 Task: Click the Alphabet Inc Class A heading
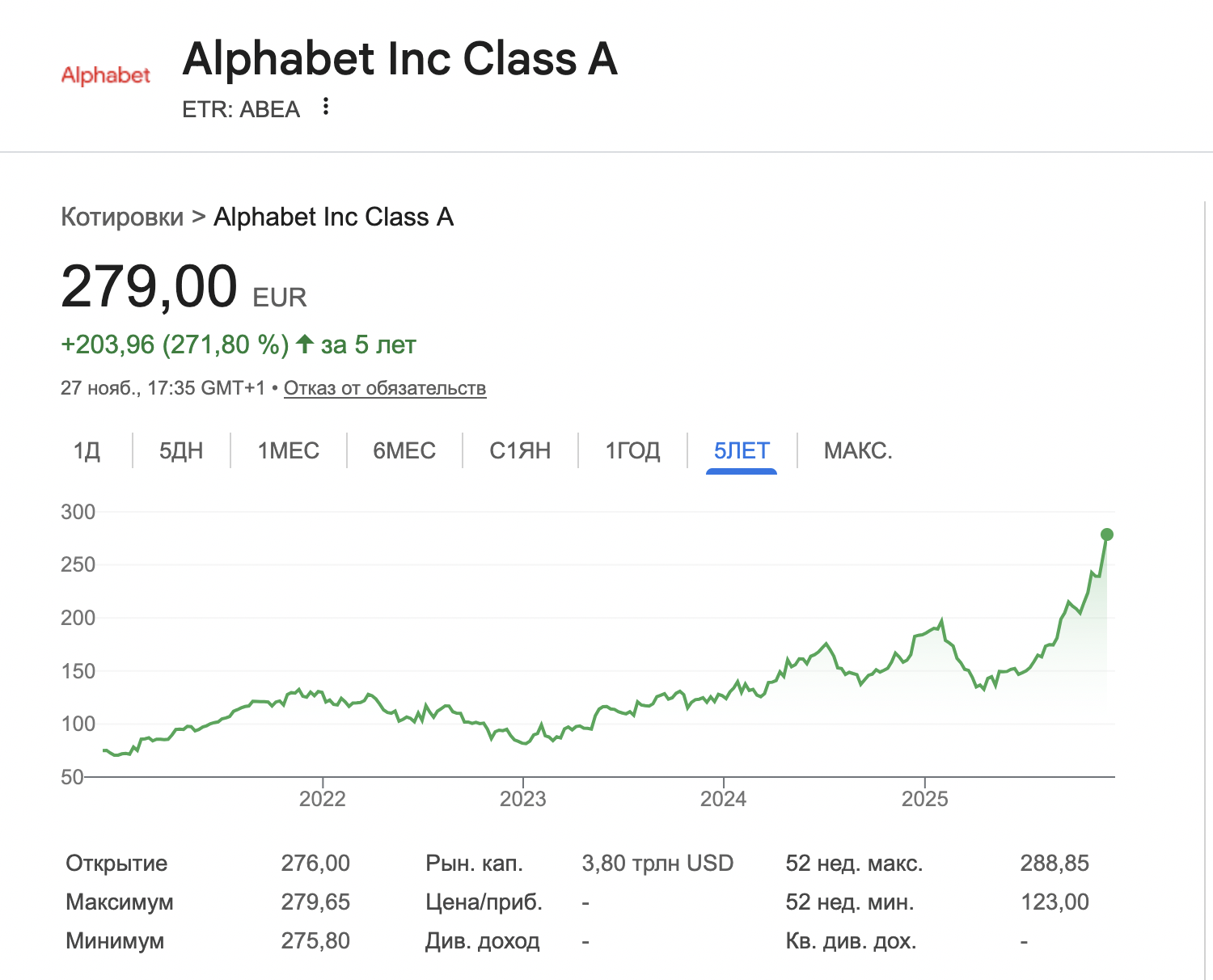point(400,59)
